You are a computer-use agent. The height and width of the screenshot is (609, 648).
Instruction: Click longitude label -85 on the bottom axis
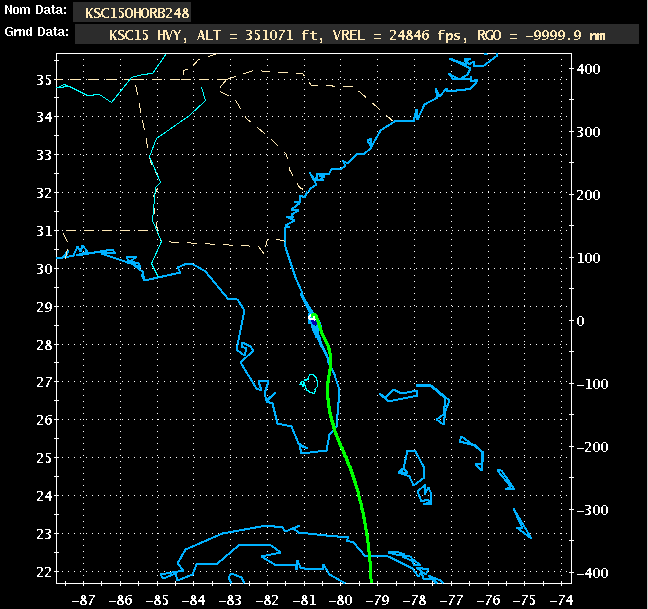[x=157, y=600]
